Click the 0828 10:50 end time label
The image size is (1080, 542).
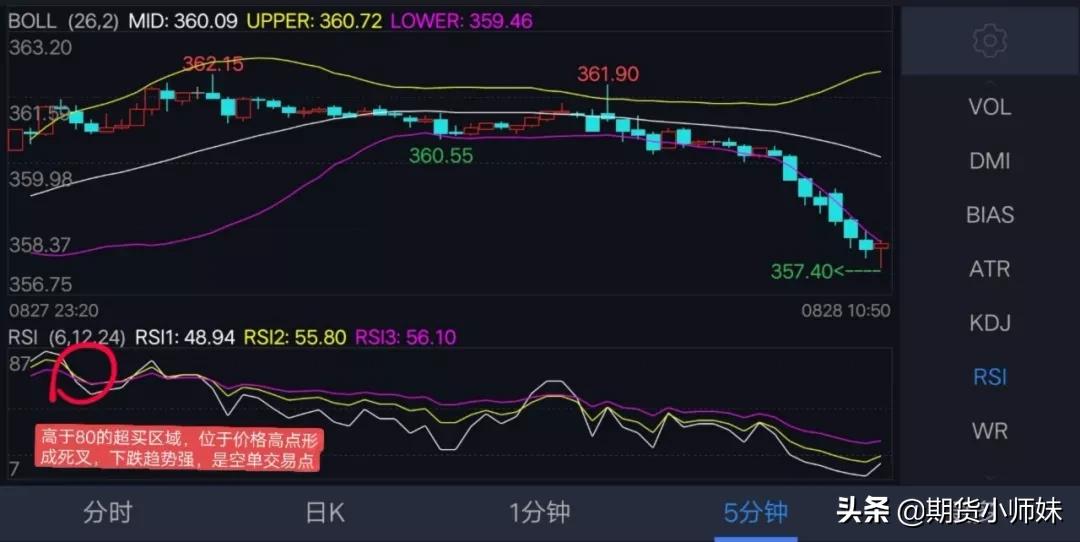(x=846, y=311)
